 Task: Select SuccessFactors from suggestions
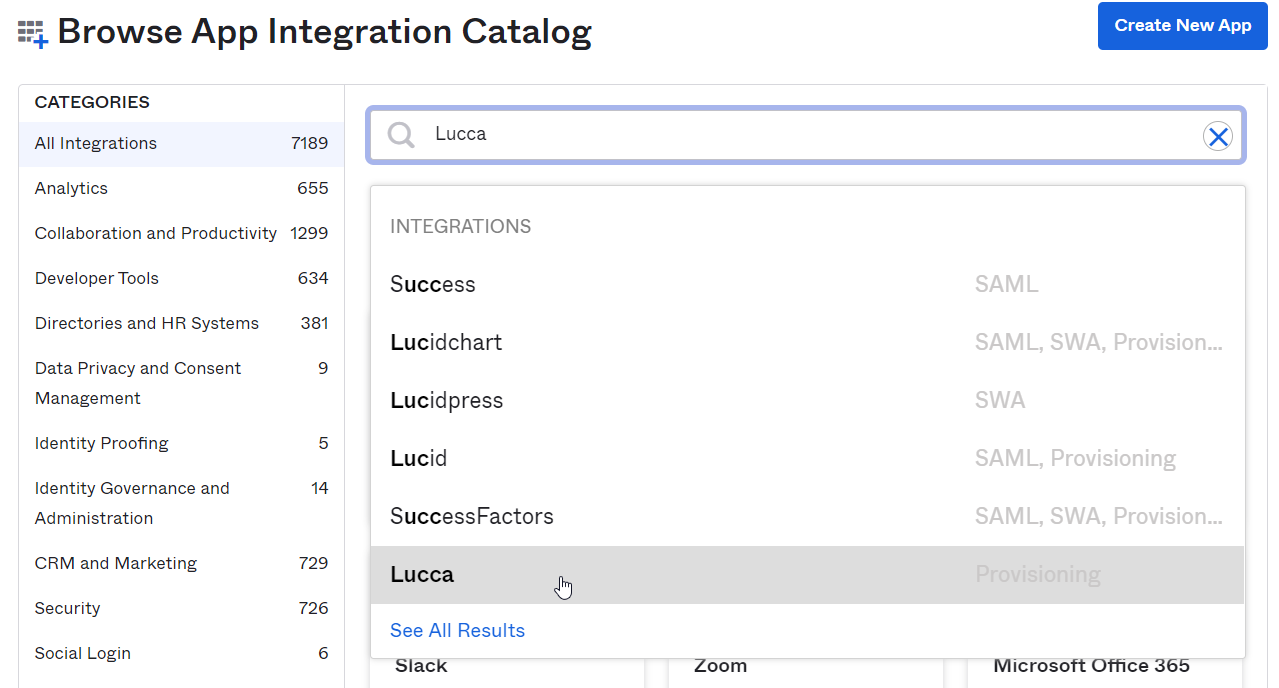[807, 517]
